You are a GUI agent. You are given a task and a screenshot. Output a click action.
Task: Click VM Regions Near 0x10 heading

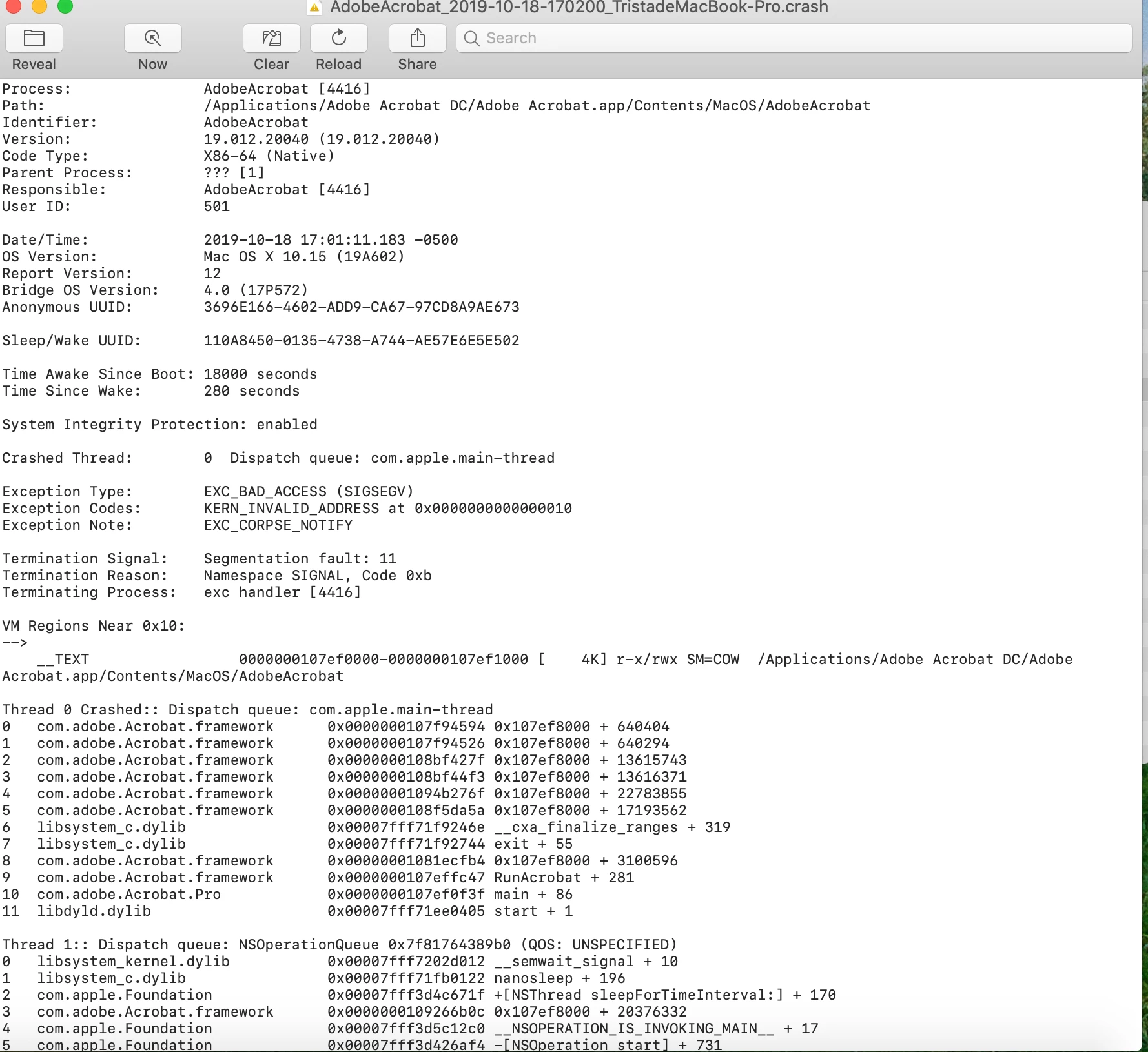(x=94, y=626)
